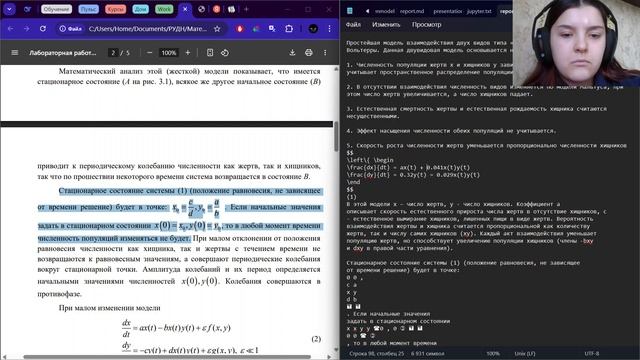
Task: Click the \frac{dx}{dt} line in Notepad
Action: (408, 167)
